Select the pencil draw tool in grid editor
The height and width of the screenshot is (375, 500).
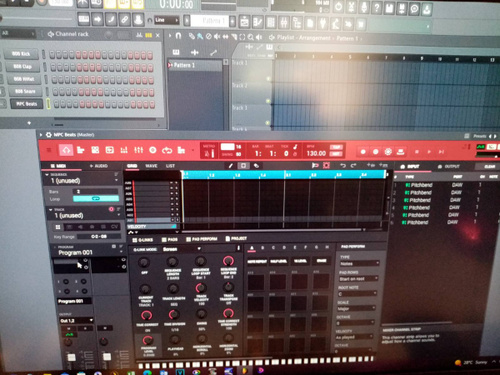point(230,166)
